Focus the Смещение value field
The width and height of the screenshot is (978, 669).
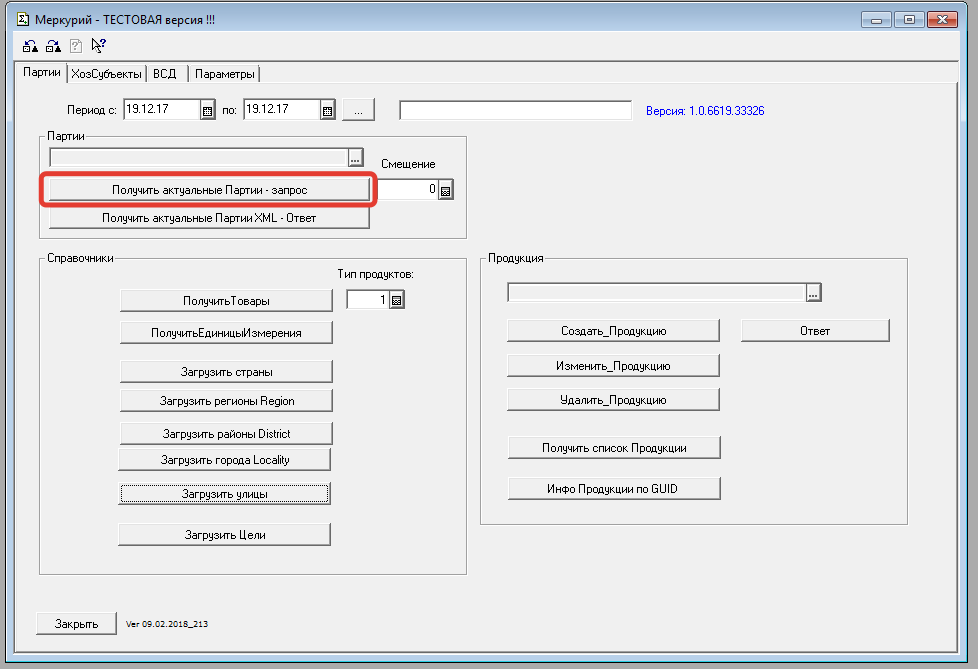click(x=408, y=190)
